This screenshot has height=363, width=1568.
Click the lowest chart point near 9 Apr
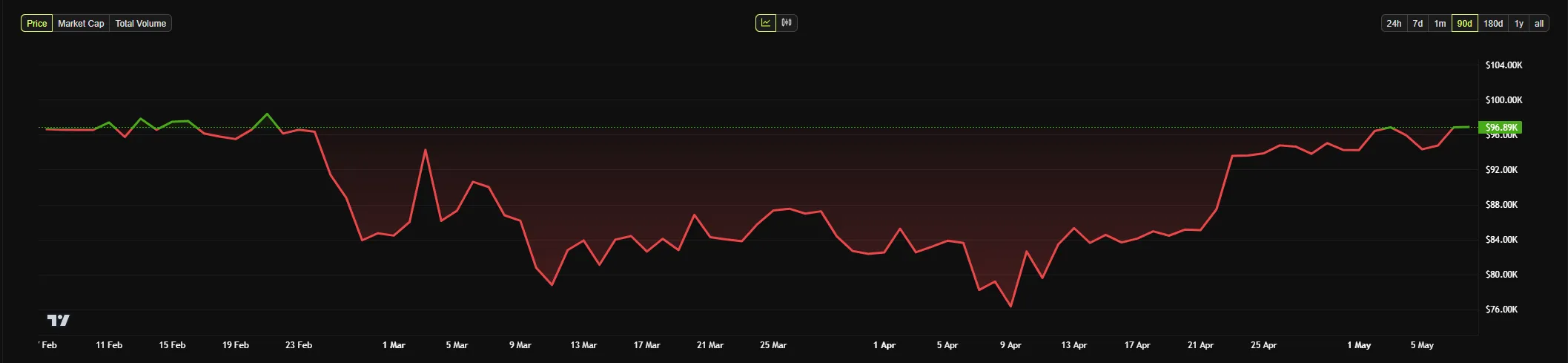click(x=1010, y=306)
